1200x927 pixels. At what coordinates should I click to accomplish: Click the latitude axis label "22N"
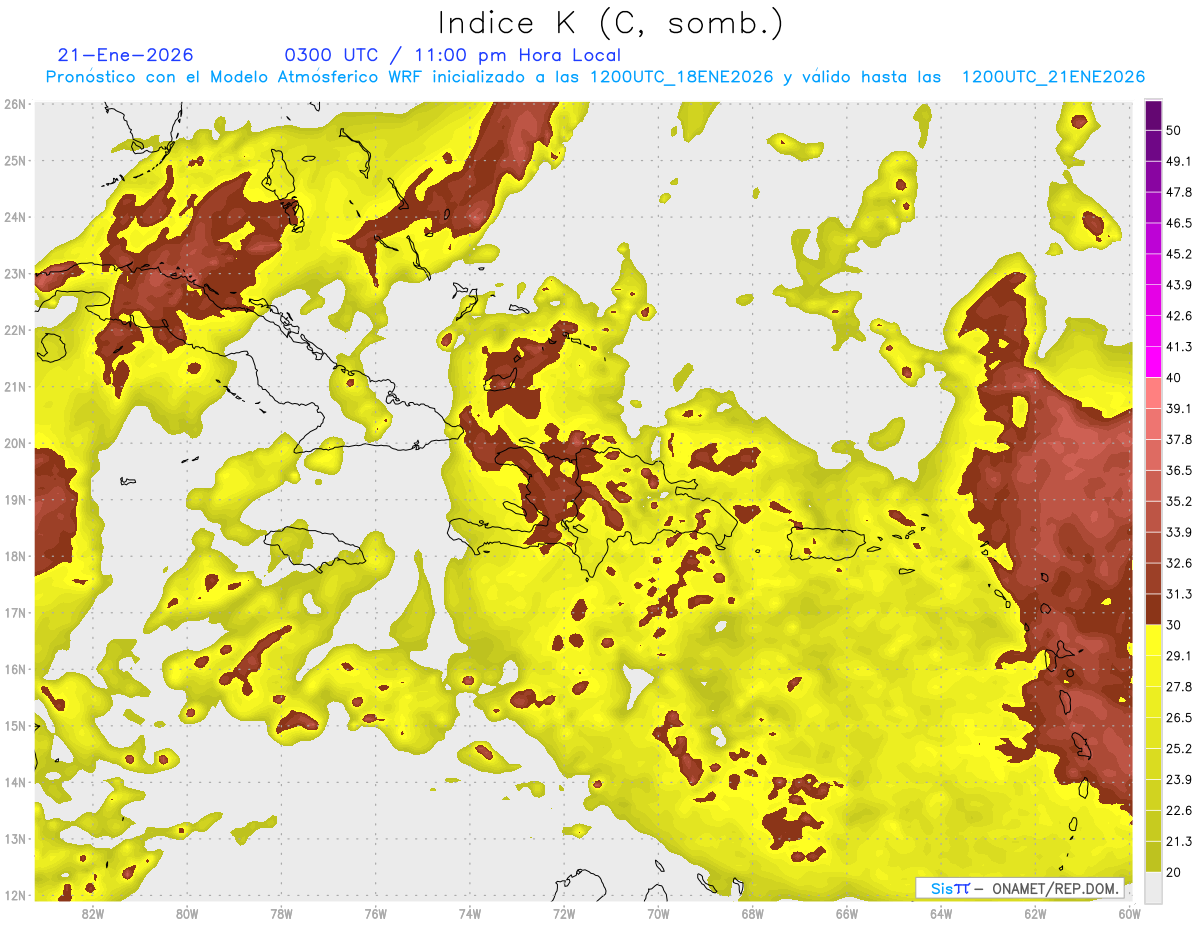[15, 330]
